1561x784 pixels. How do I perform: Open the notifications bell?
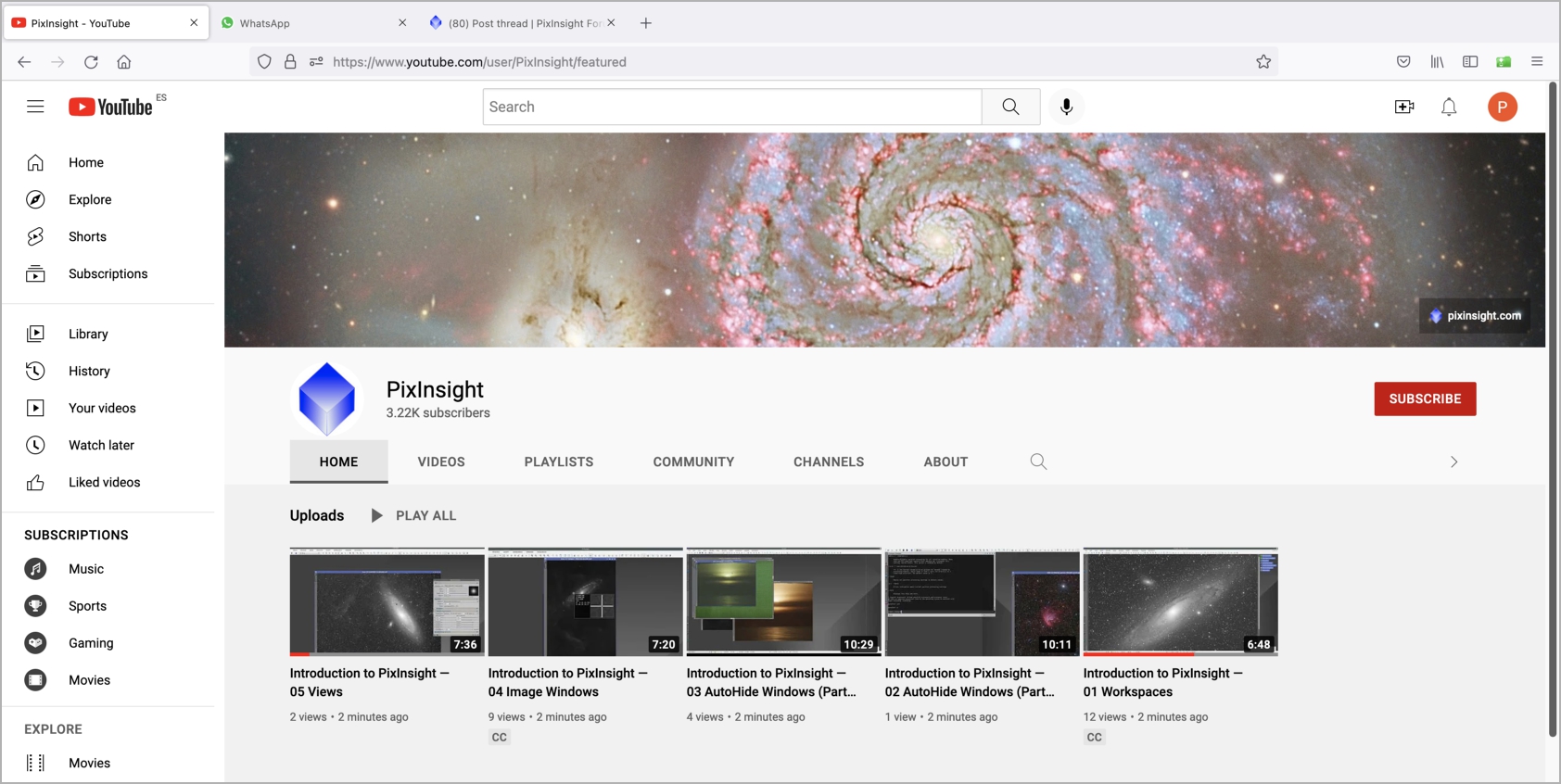(1449, 107)
